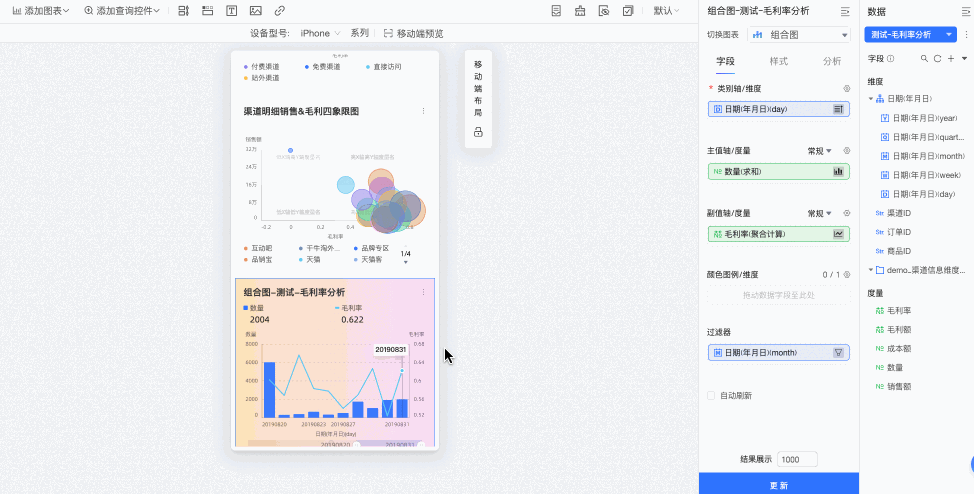
Task: Click the search fields magnifier icon
Action: click(x=924, y=58)
